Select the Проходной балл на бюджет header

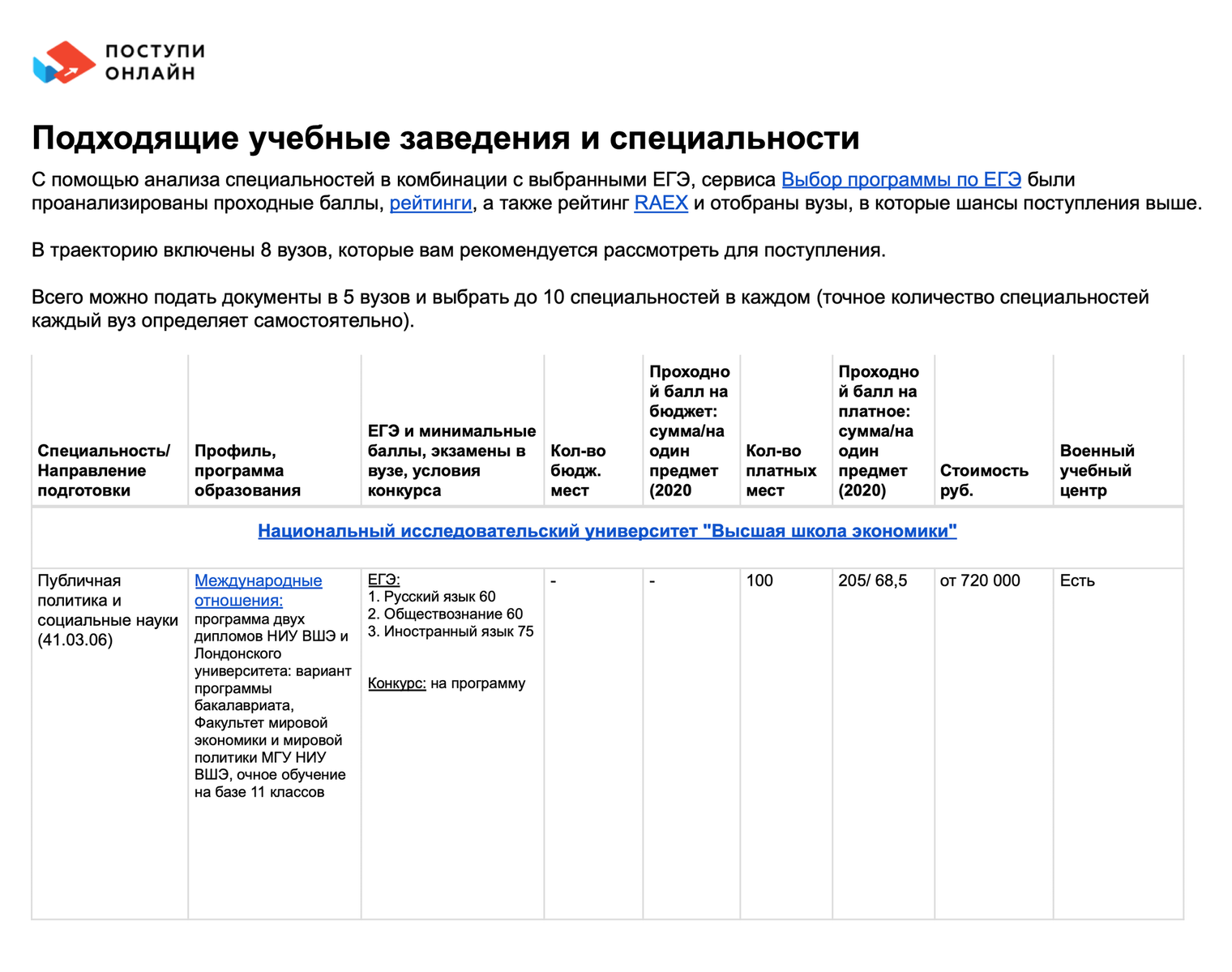point(689,430)
